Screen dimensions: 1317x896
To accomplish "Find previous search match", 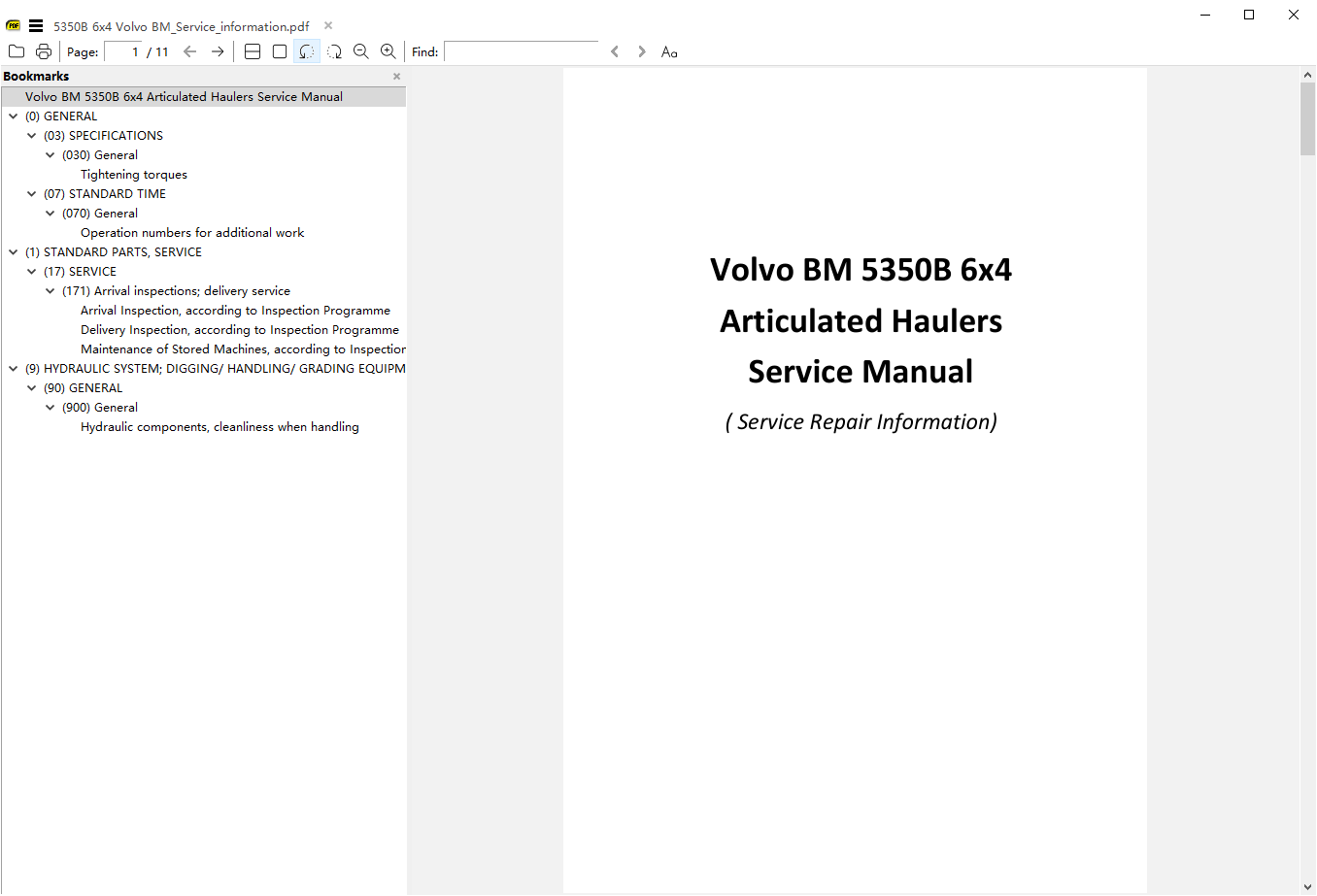I will (x=615, y=51).
